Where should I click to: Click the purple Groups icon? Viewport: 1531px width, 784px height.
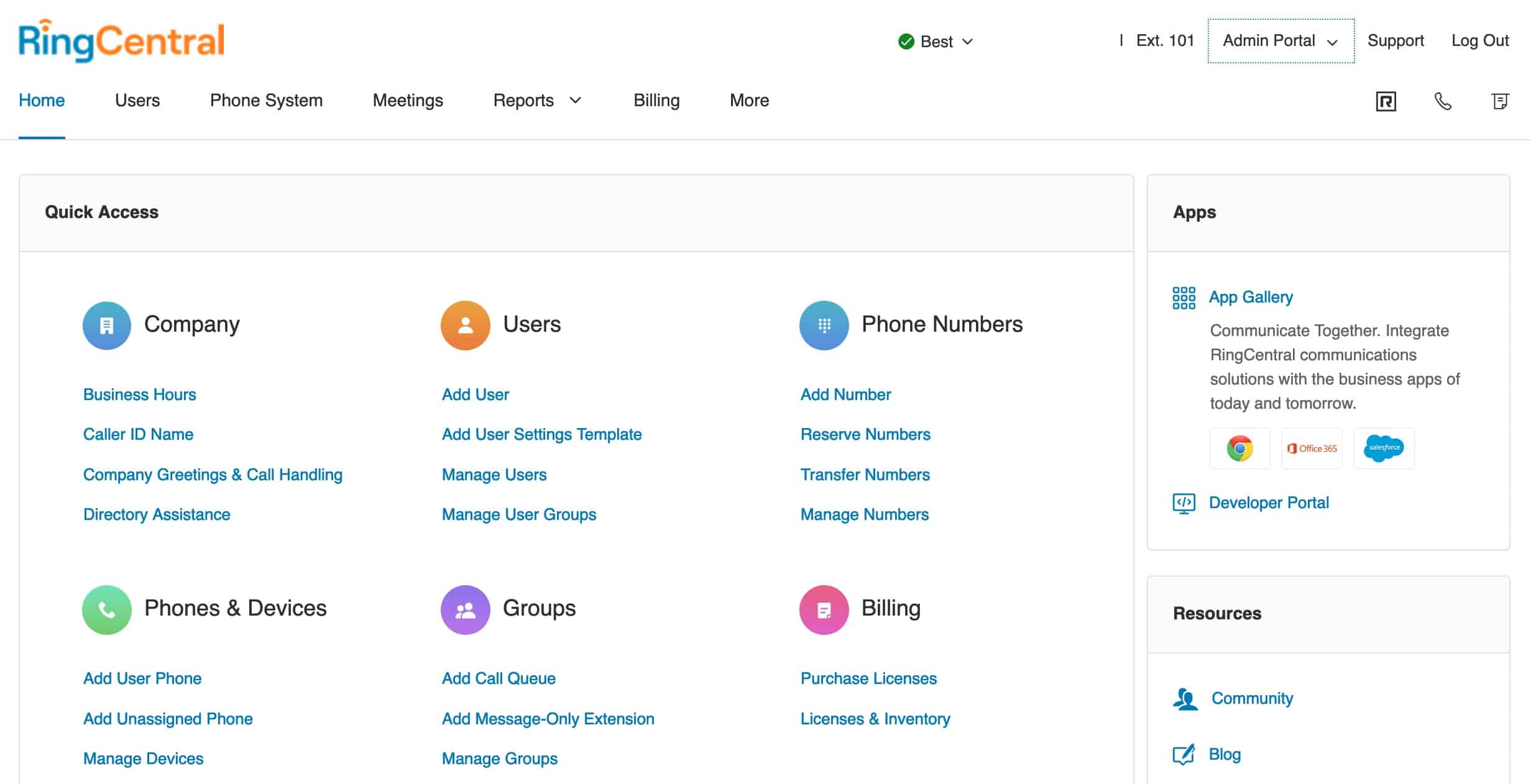465,609
